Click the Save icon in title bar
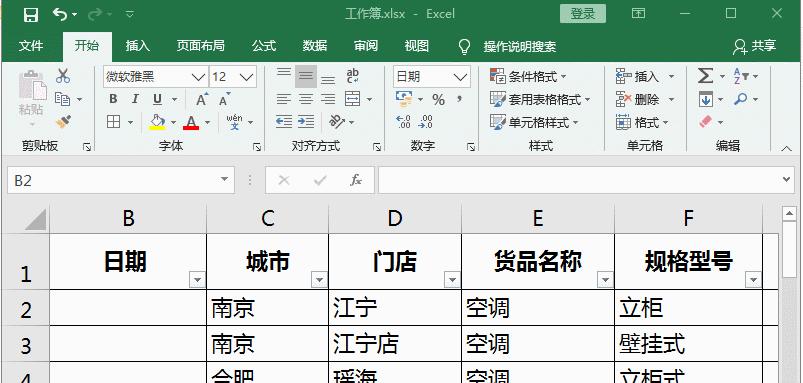 point(31,14)
